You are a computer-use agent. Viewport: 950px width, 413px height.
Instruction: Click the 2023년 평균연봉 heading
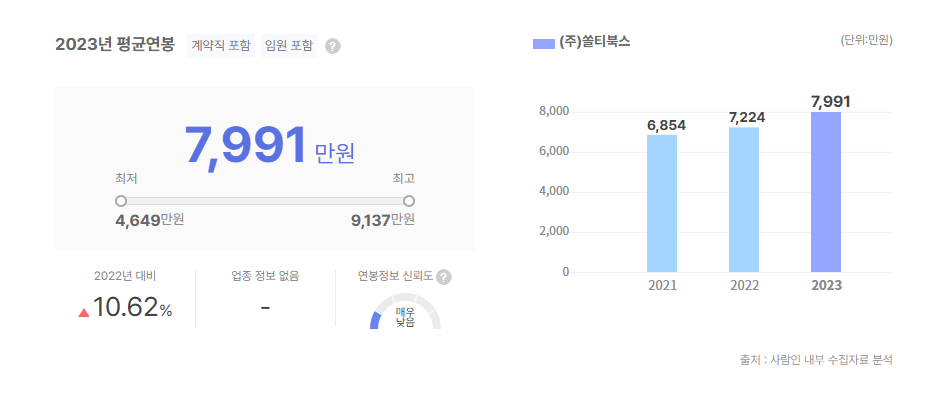(115, 45)
